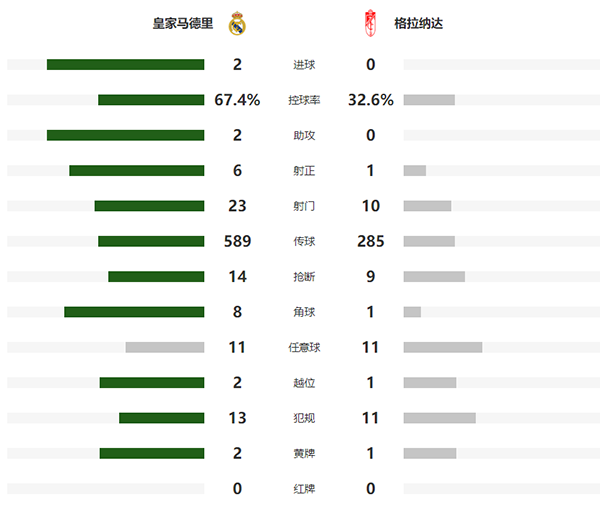The width and height of the screenshot is (600, 510).
Task: Open the 格拉纳达 team name link
Action: [x=419, y=22]
